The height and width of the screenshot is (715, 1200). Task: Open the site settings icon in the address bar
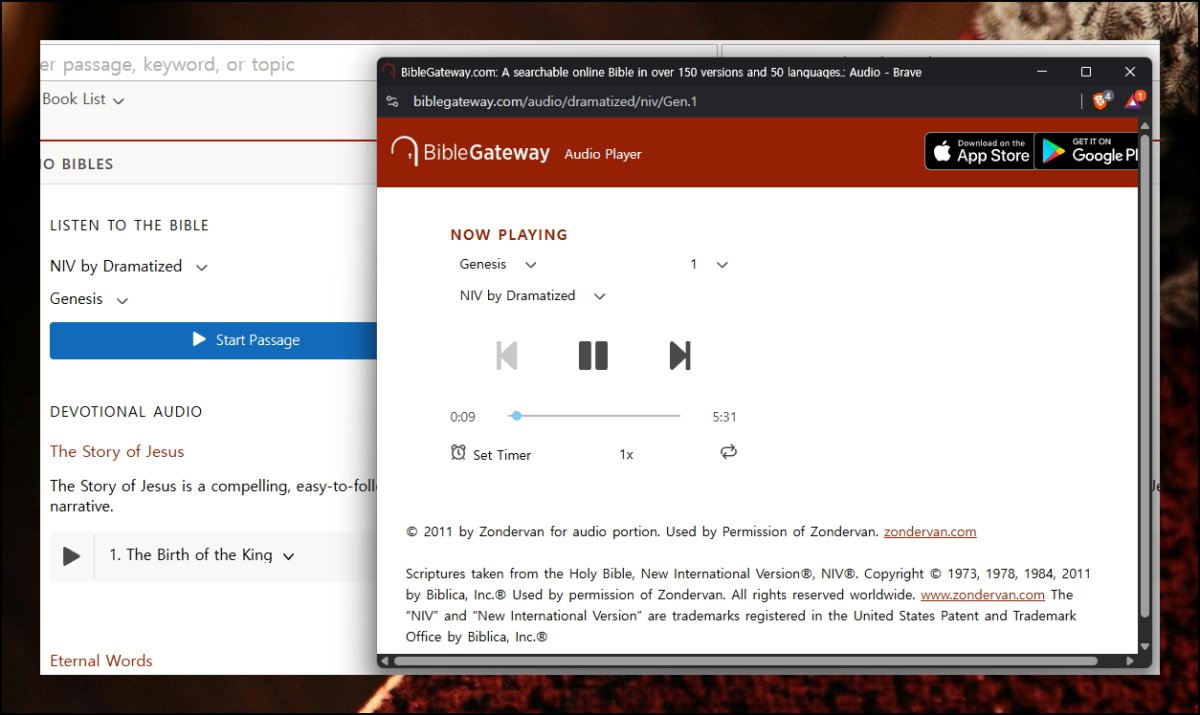392,101
